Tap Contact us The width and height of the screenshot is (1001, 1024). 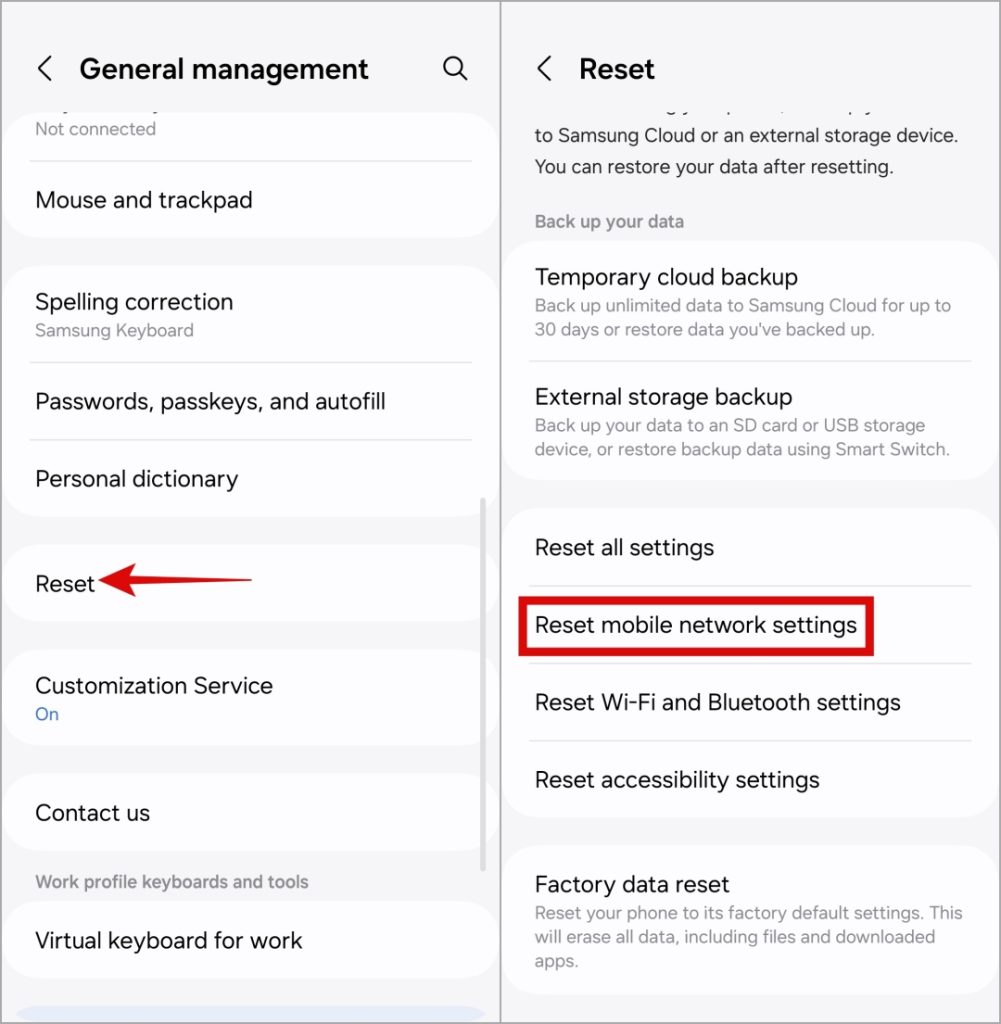(x=92, y=813)
